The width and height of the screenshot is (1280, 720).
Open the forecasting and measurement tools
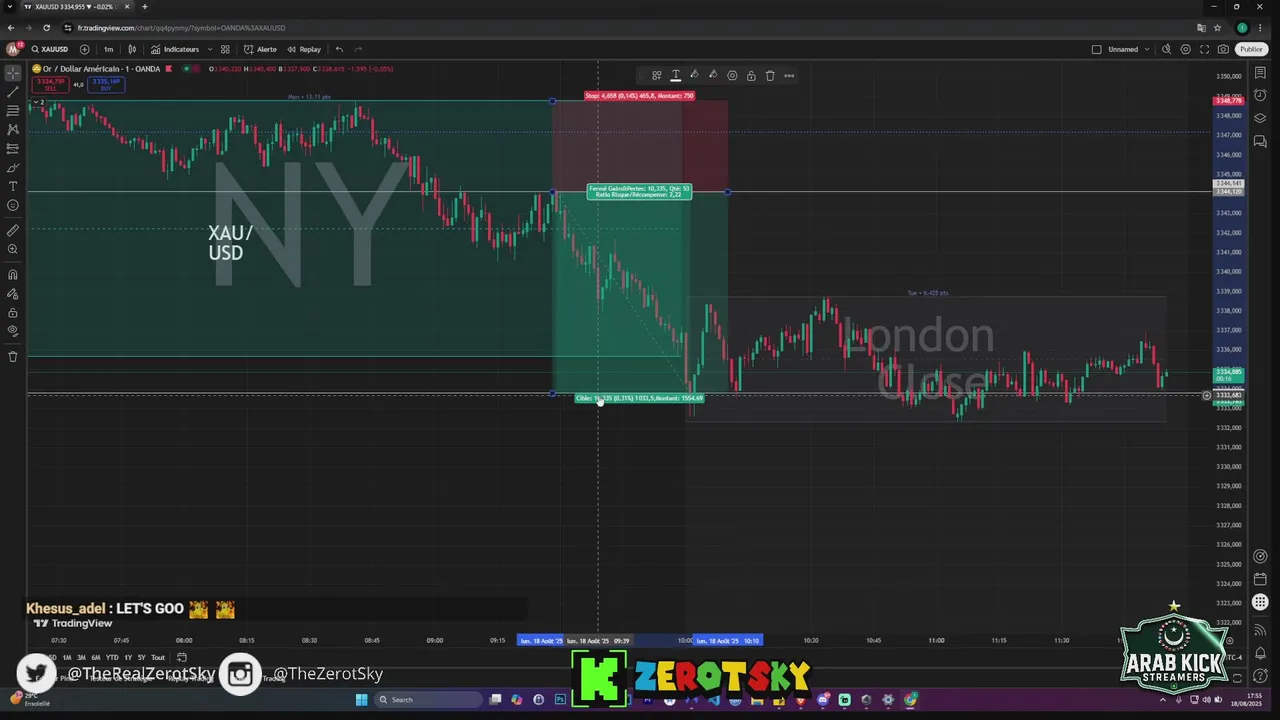click(x=13, y=149)
